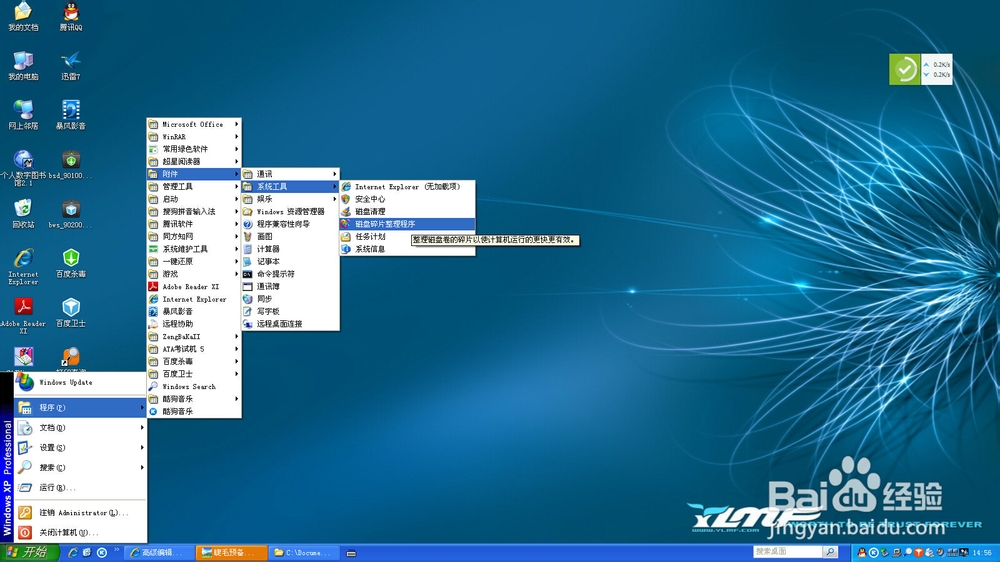The image size is (1000, 562).
Task: Launch 暴风影音 from programs list
Action: (194, 311)
